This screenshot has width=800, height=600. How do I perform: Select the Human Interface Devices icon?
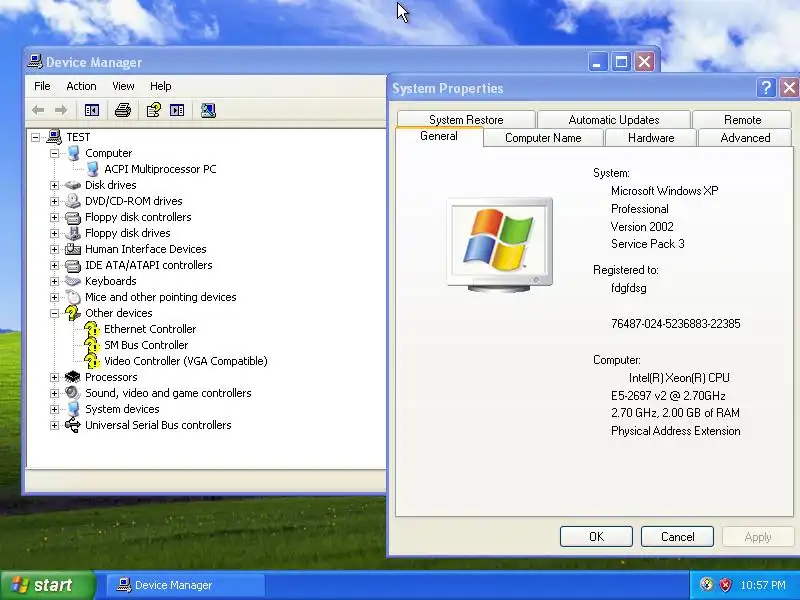coord(73,249)
